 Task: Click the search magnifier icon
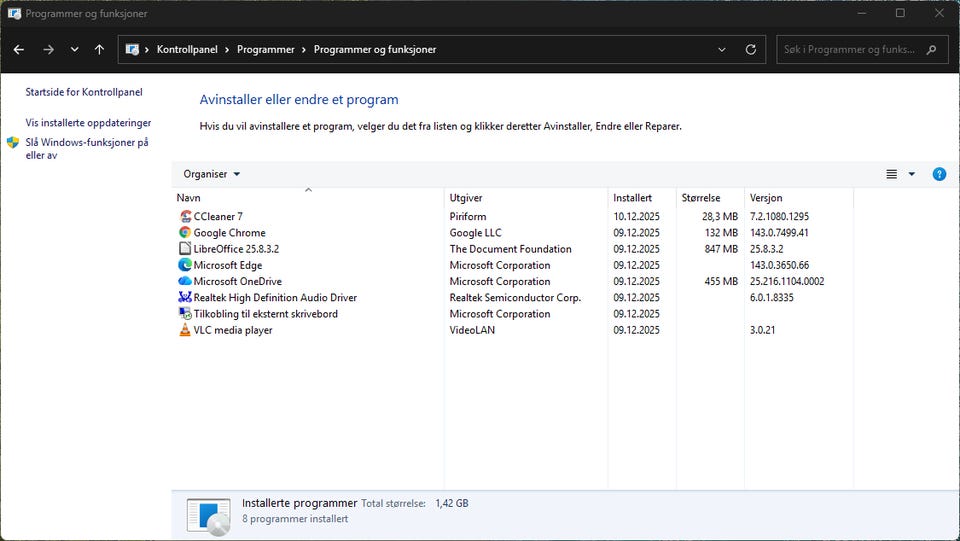(932, 50)
